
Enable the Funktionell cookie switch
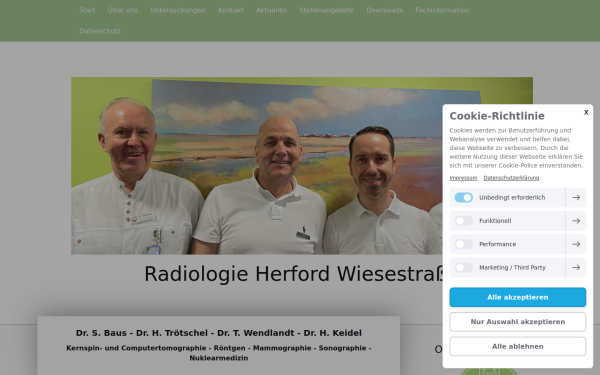click(463, 221)
